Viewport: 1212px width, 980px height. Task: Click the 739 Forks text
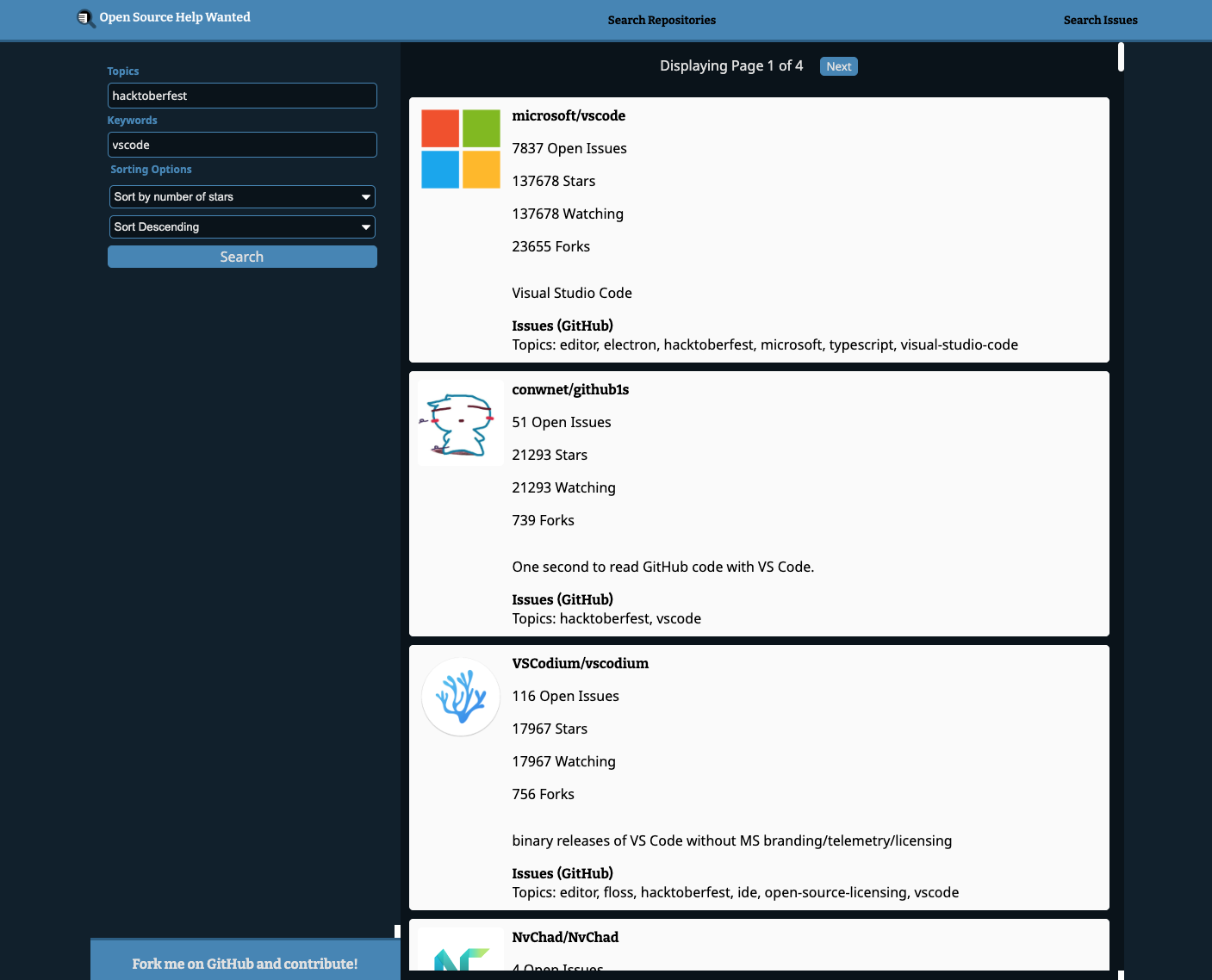point(543,520)
